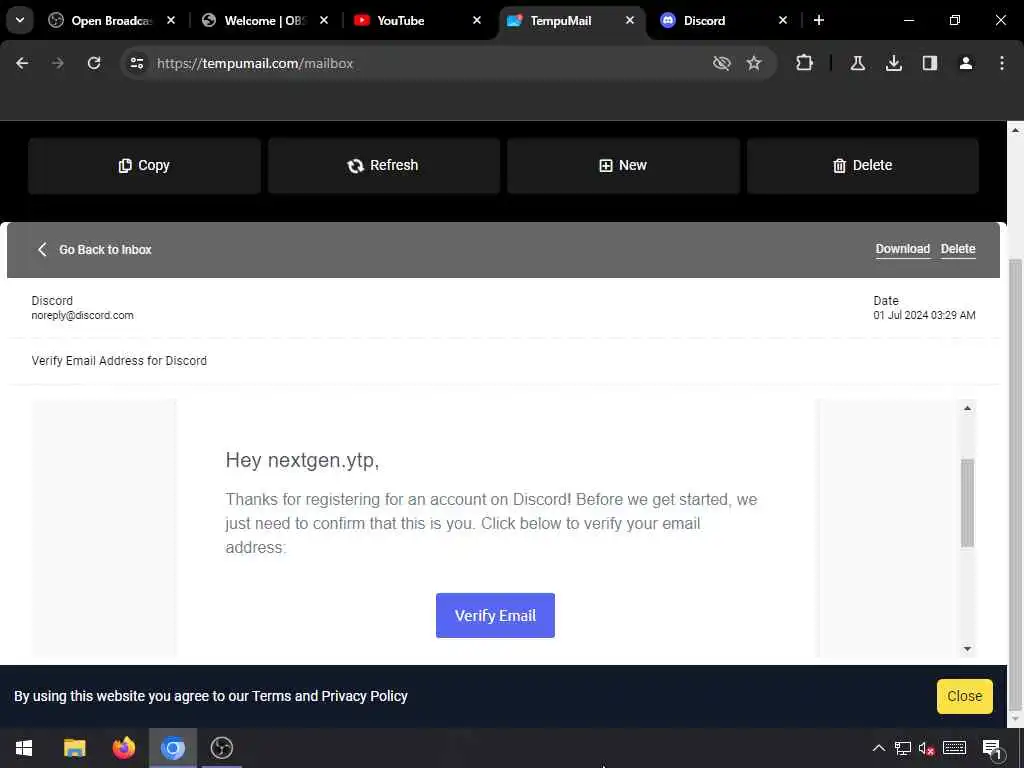
Task: Delete the opened Discord email
Action: [958, 249]
